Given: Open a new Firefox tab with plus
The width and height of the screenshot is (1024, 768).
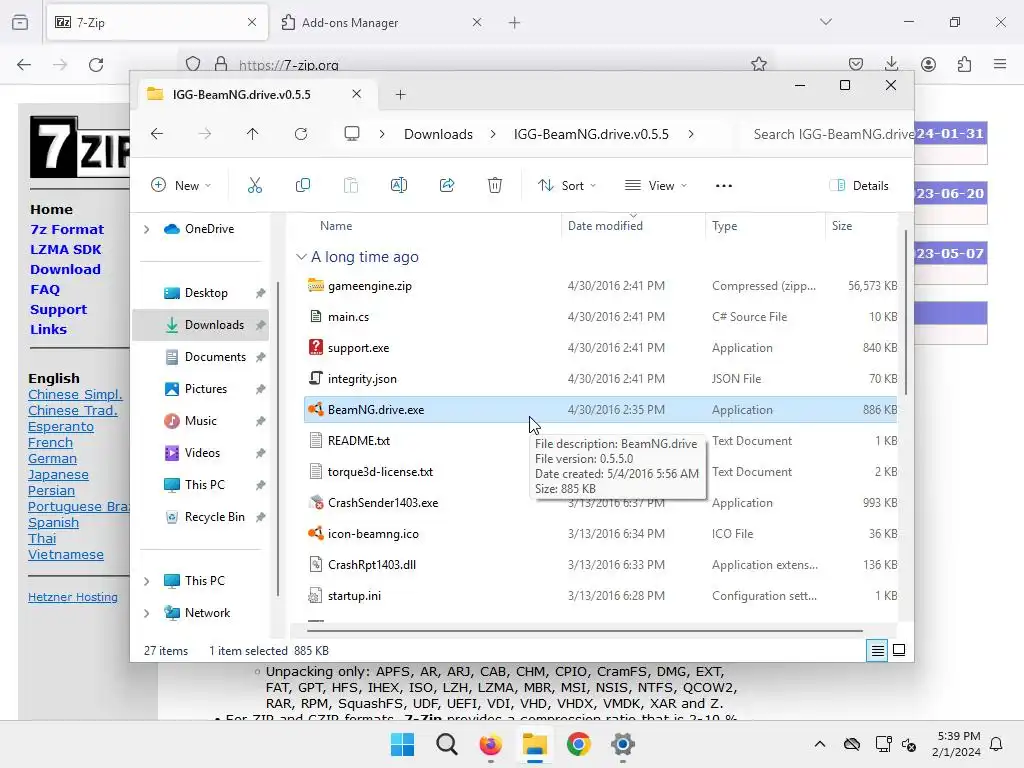Looking at the screenshot, I should (514, 23).
